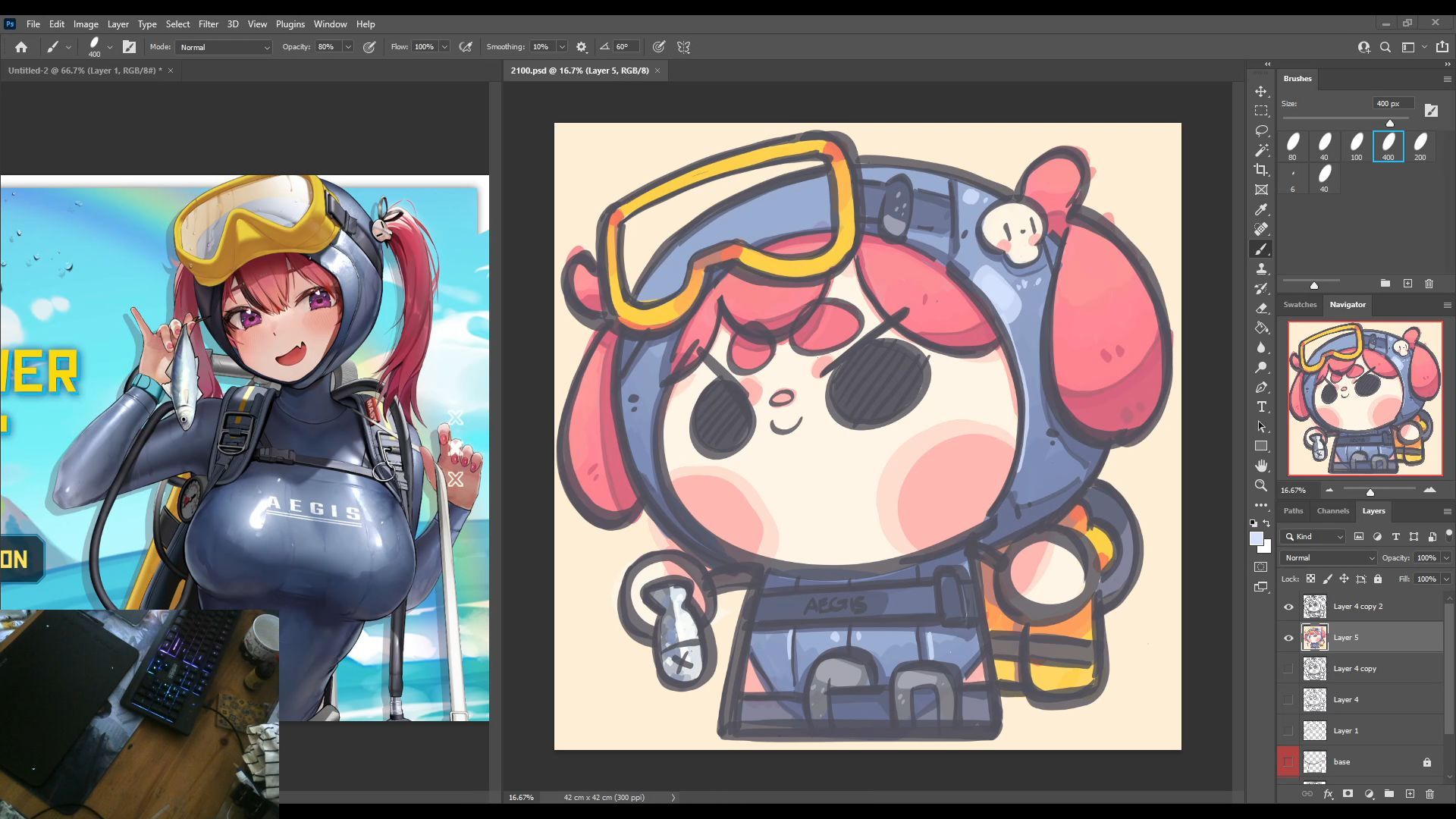Delete layer using Layers panel trash icon
This screenshot has width=1456, height=819.
tap(1429, 794)
